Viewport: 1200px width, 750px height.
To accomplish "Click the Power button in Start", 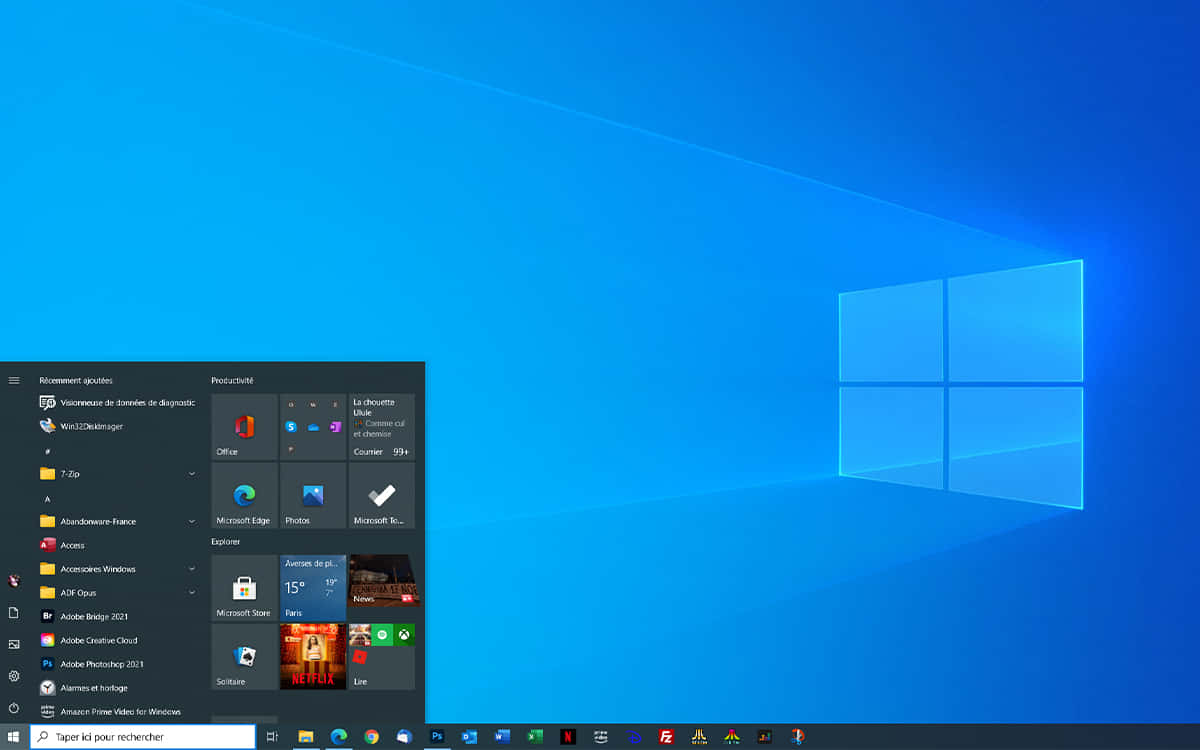I will pos(14,708).
